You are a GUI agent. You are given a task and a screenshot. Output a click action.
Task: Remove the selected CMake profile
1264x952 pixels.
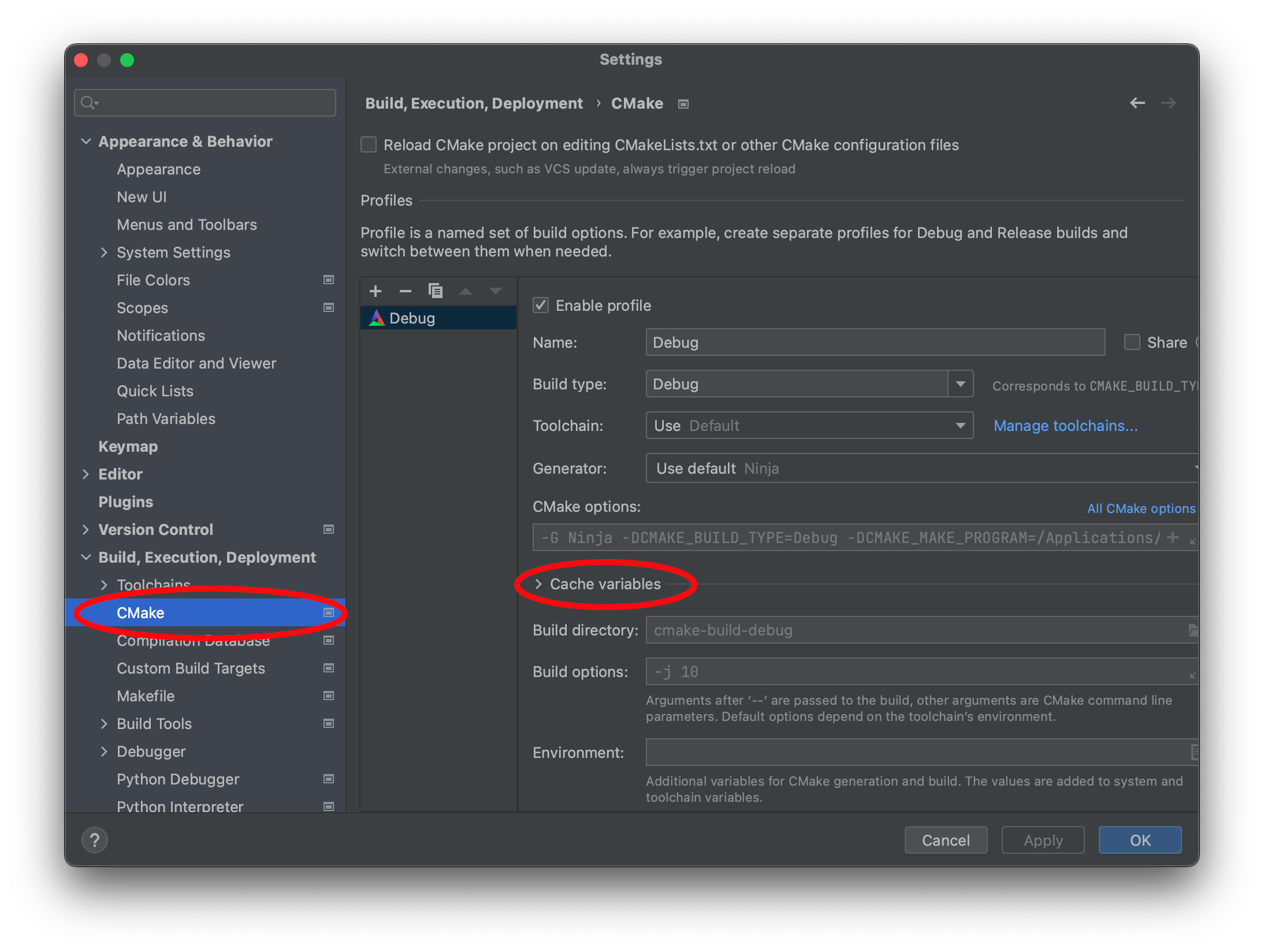point(406,291)
